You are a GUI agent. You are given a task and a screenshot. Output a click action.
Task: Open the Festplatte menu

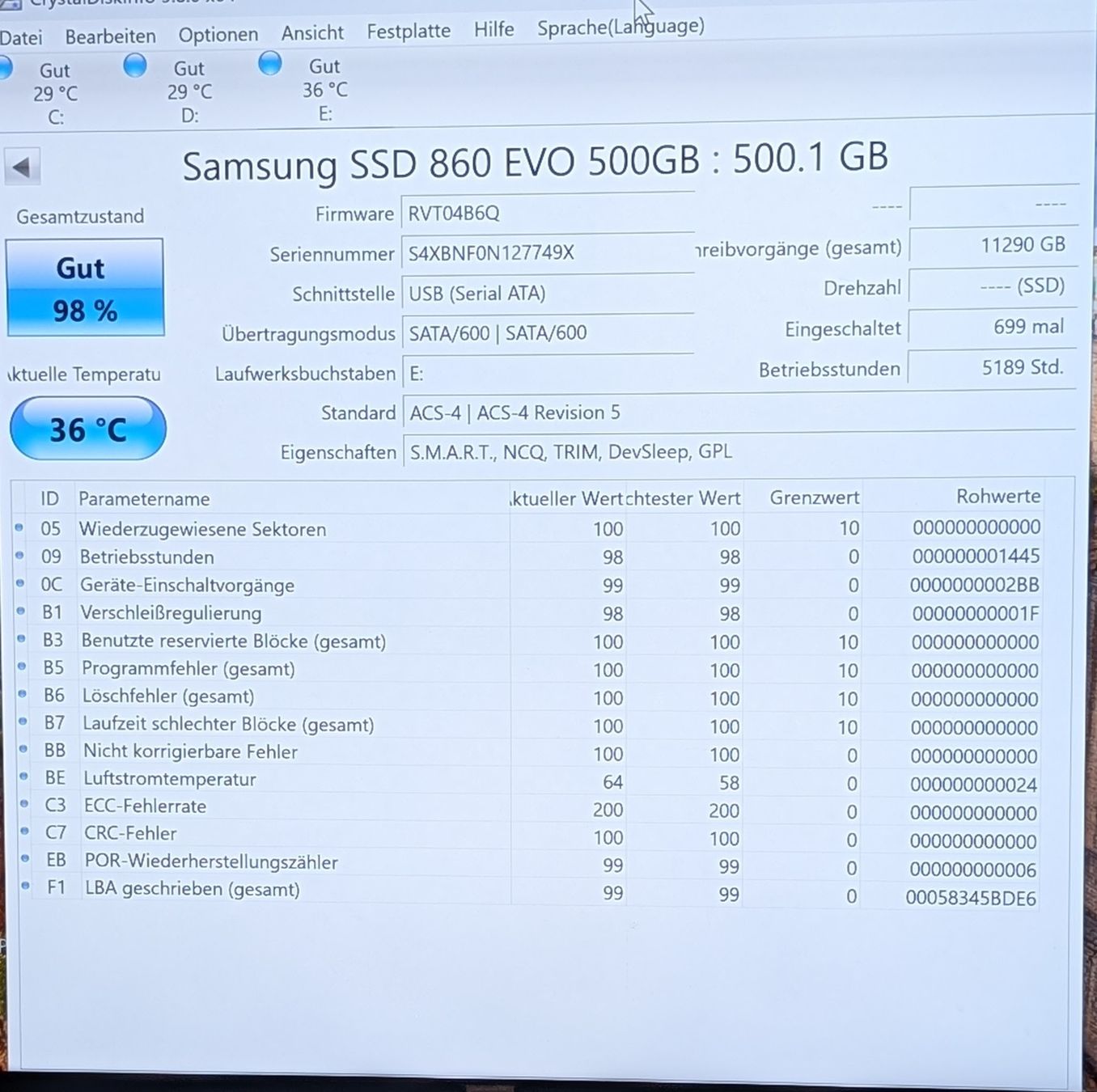coord(409,32)
